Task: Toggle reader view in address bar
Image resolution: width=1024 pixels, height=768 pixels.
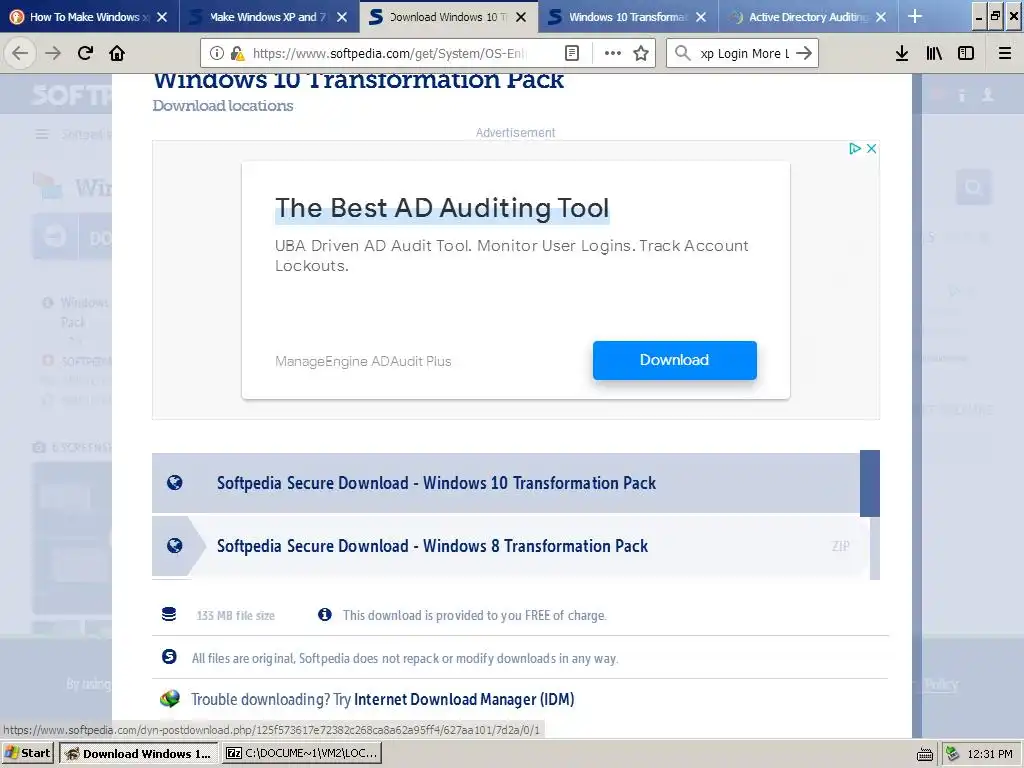Action: [x=571, y=53]
